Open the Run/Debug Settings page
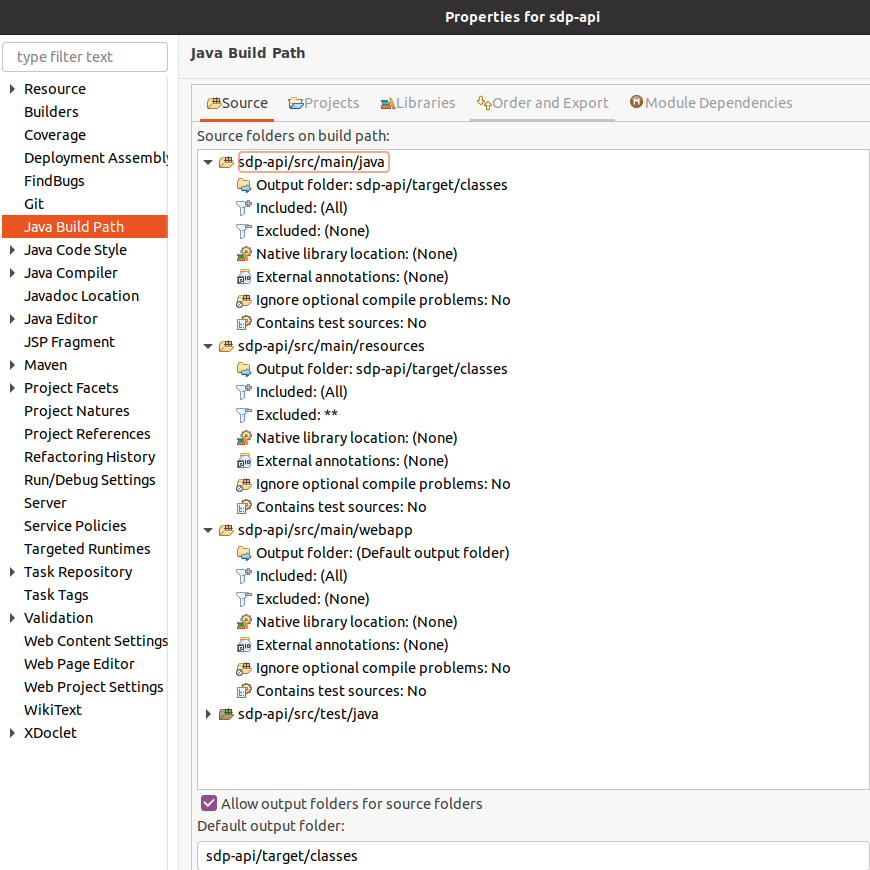The height and width of the screenshot is (870, 870). (90, 480)
